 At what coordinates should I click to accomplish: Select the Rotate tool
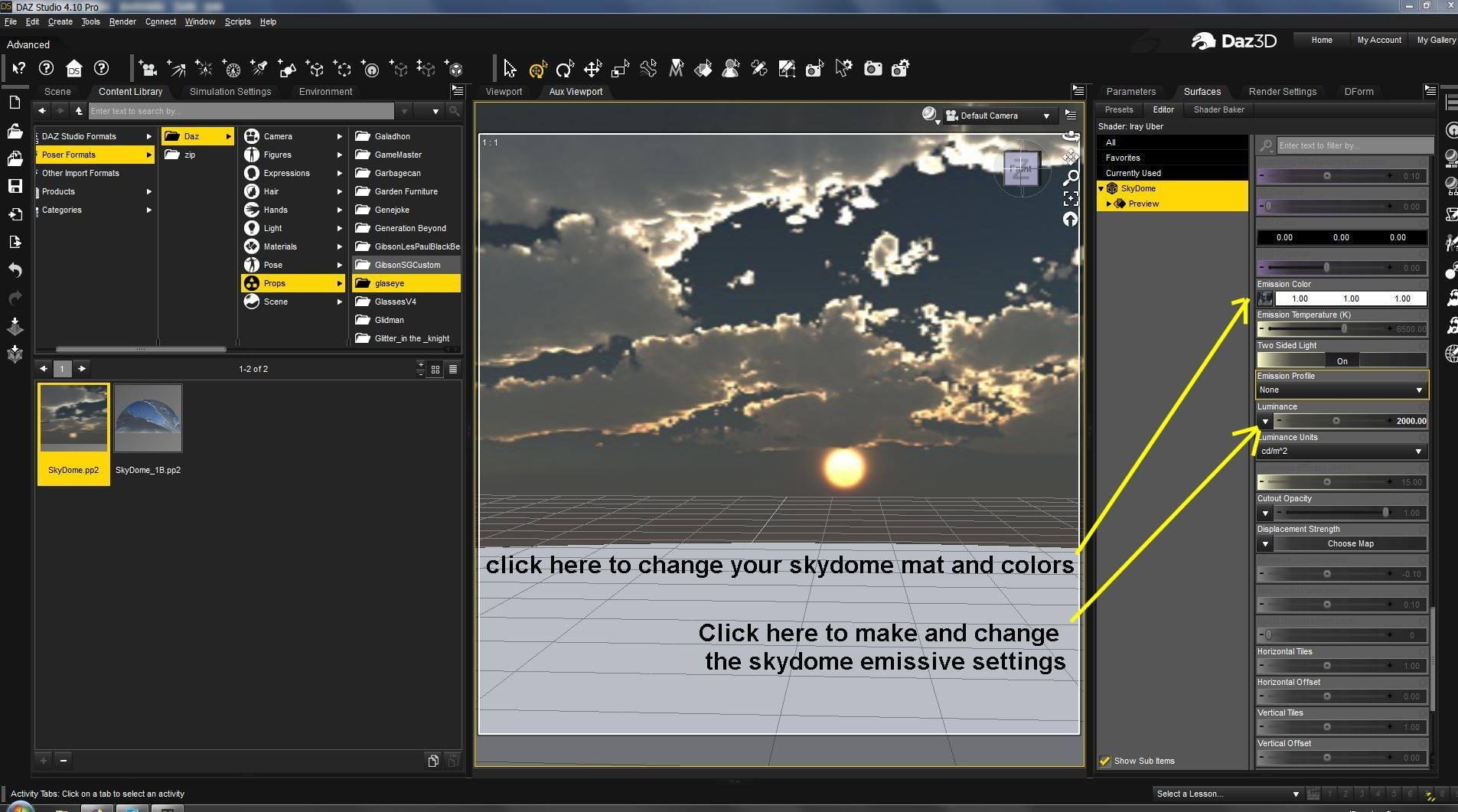[565, 69]
